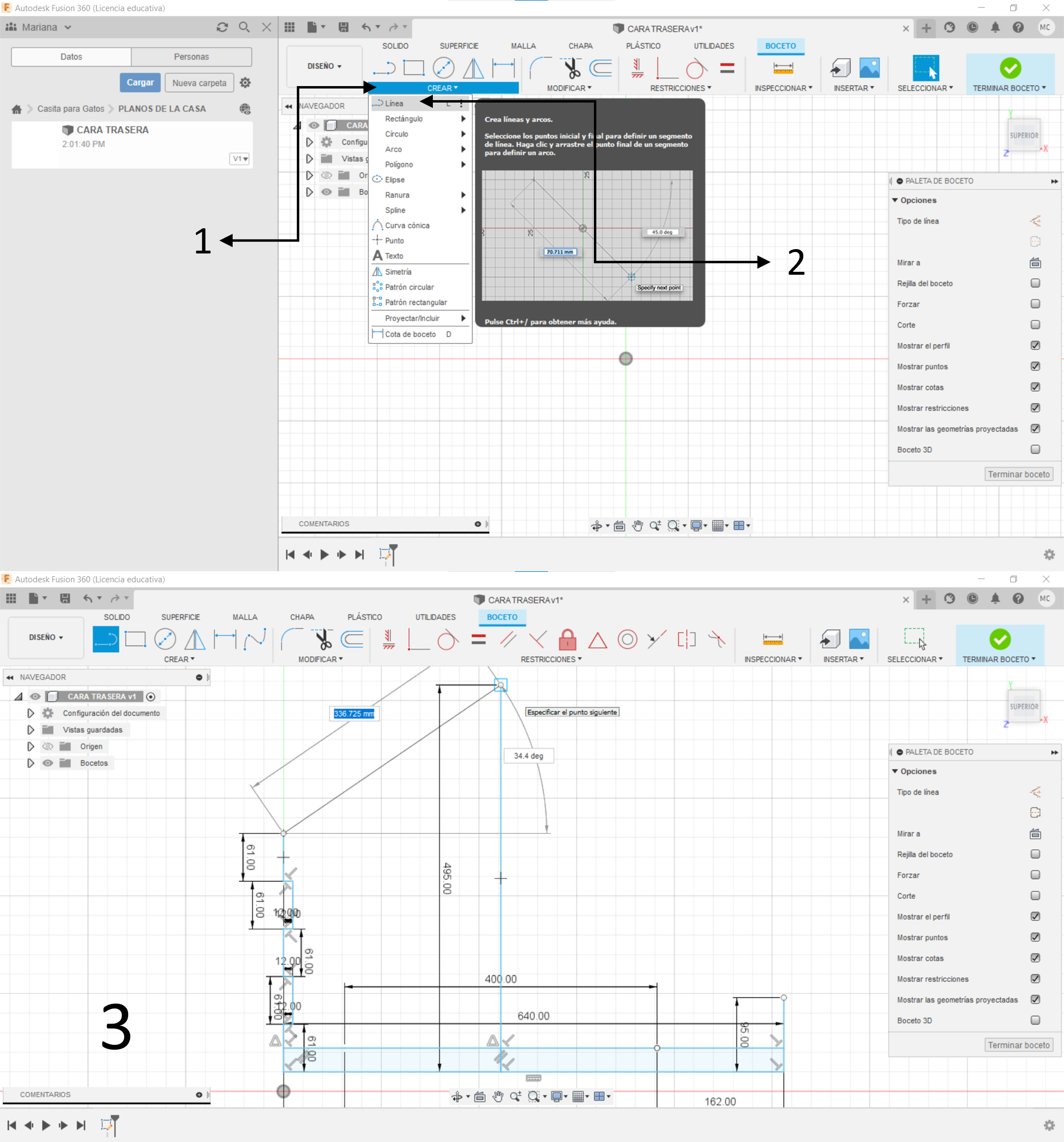Select the lock constraint icon in Restricciones

coord(567,639)
